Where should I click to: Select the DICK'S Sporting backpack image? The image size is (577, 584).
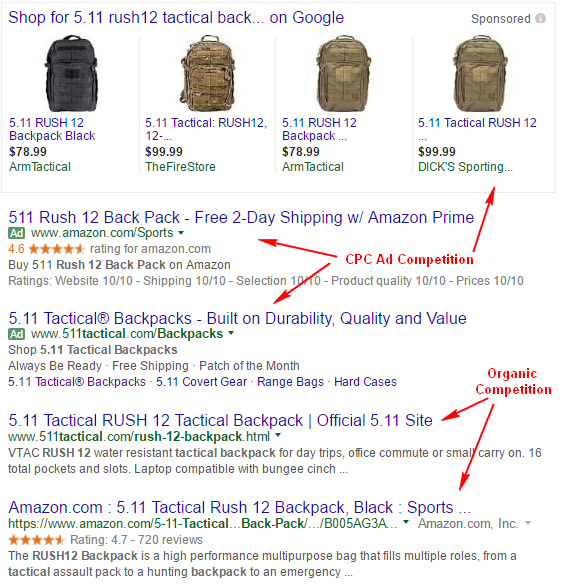point(481,73)
